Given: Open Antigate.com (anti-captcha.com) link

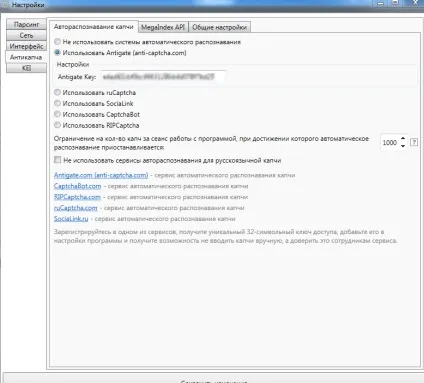Looking at the screenshot, I should point(101,175).
